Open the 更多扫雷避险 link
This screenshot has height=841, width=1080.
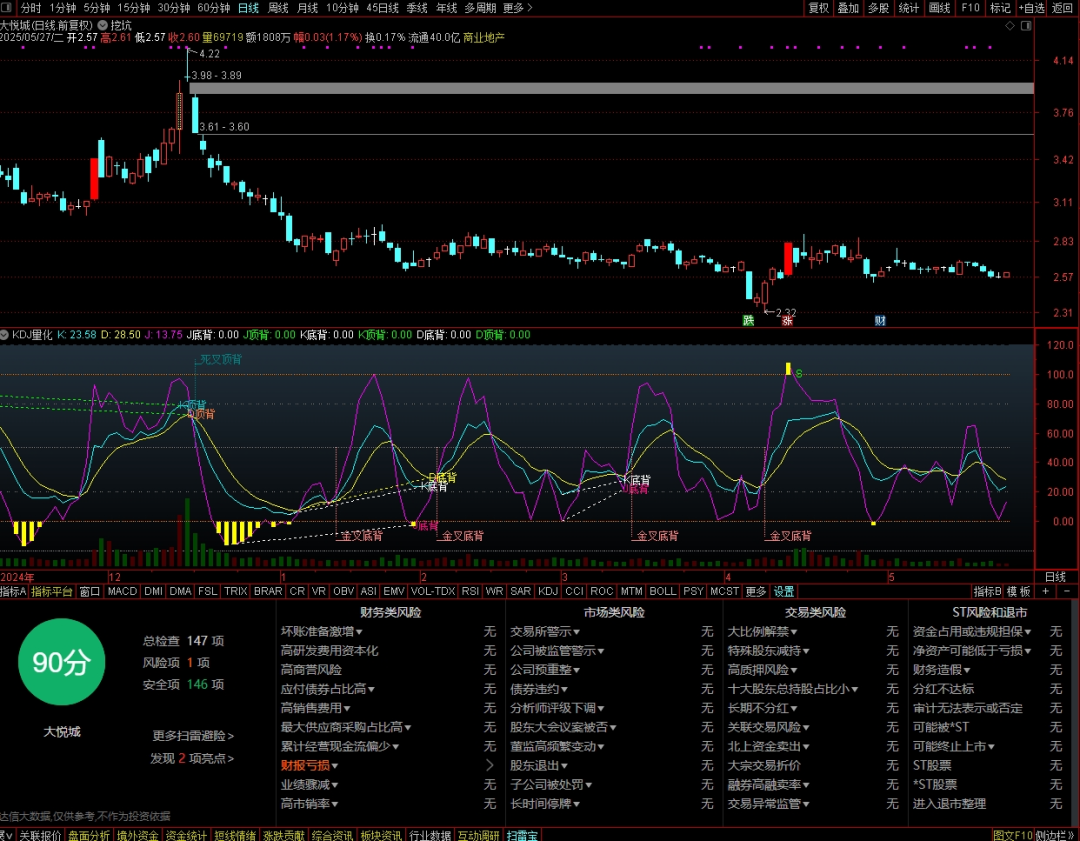click(193, 736)
